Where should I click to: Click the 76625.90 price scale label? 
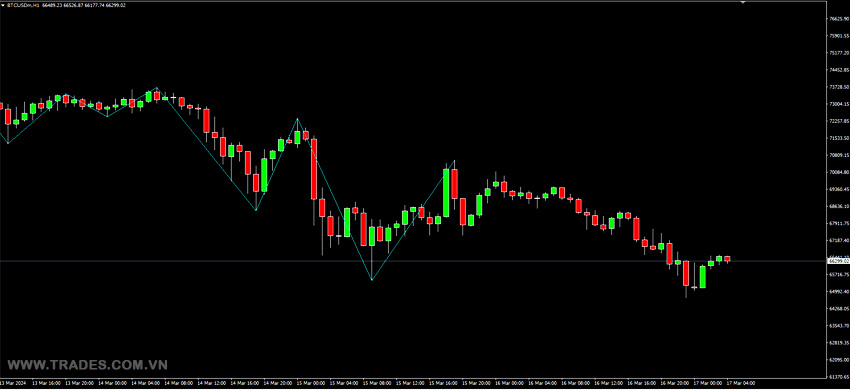pyautogui.click(x=839, y=18)
